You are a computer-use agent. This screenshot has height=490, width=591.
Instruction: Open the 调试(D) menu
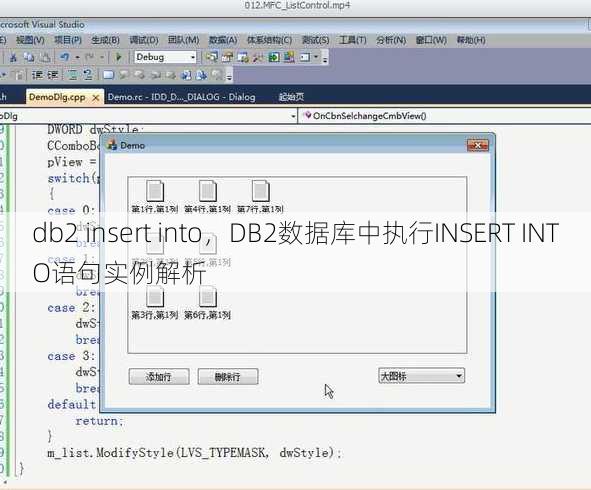pyautogui.click(x=144, y=40)
